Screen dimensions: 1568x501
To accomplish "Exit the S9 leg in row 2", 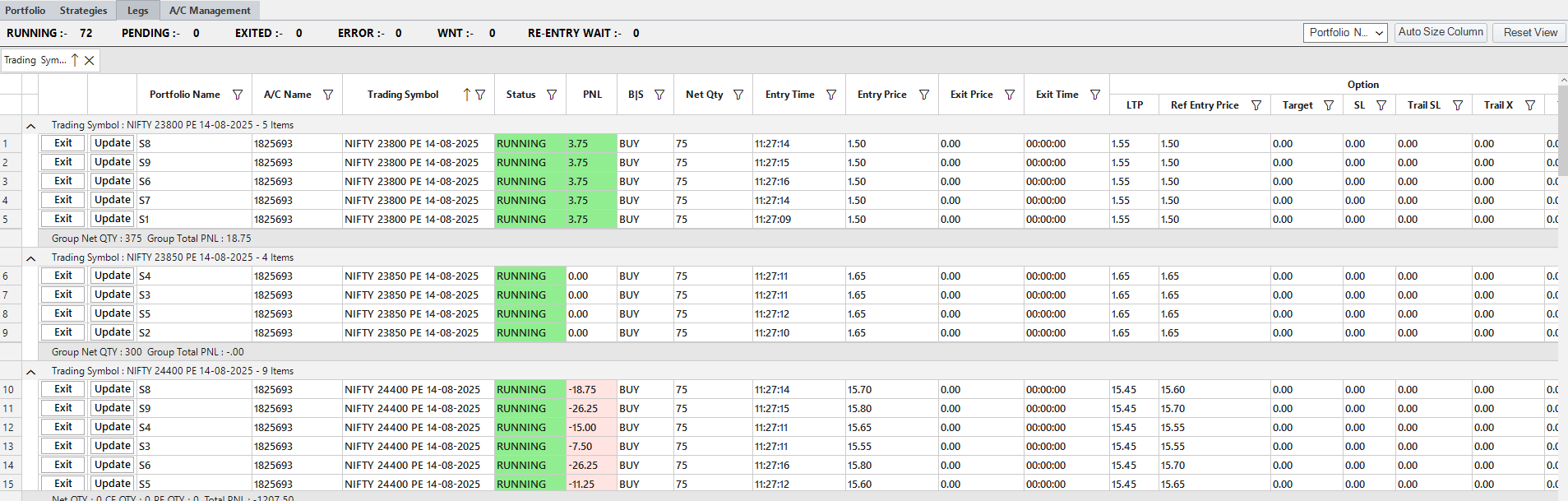I will pos(63,162).
